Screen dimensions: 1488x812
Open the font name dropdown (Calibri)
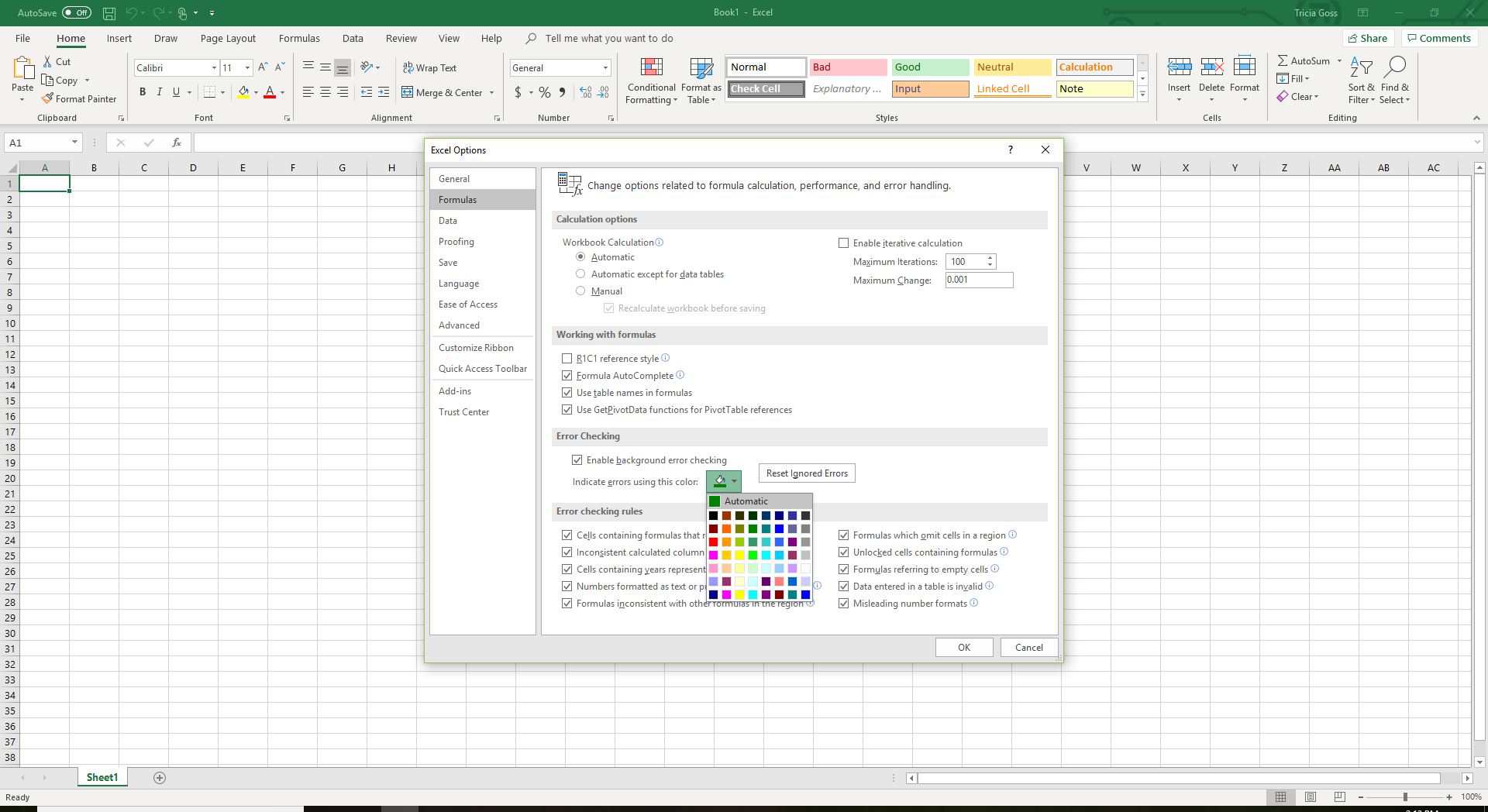[214, 68]
